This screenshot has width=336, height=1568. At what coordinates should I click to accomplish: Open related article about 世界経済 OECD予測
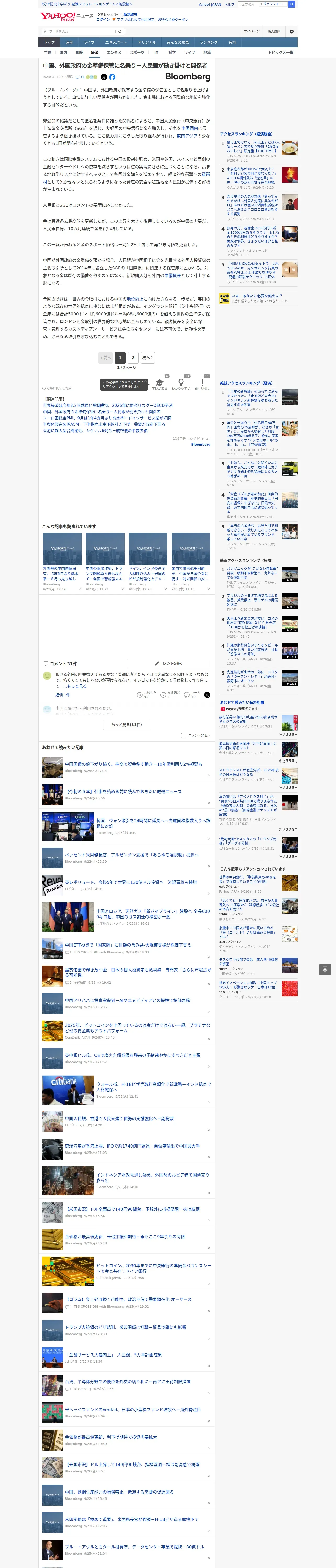[x=107, y=405]
